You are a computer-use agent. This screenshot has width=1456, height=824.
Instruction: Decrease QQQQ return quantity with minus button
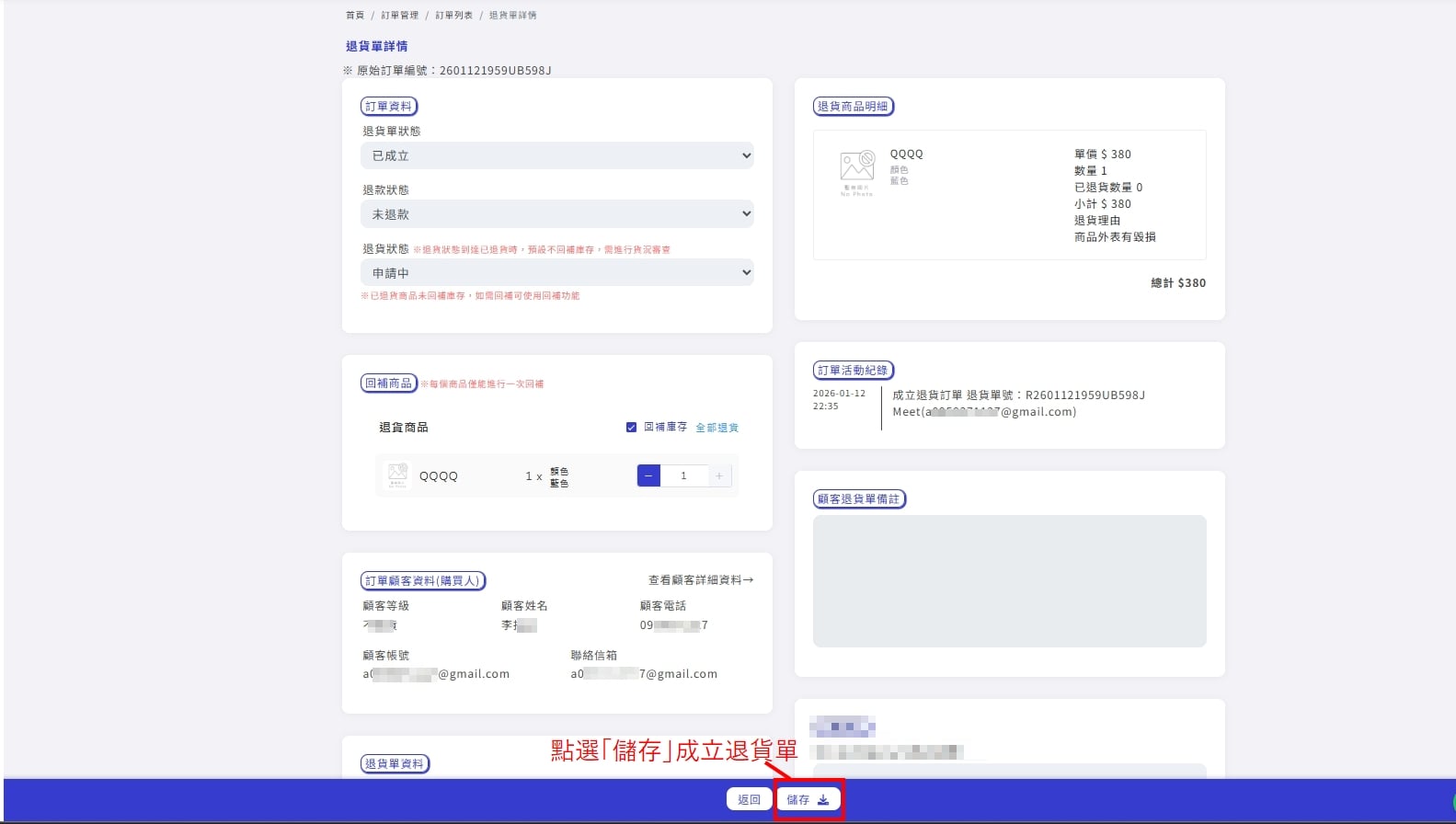pyautogui.click(x=648, y=475)
